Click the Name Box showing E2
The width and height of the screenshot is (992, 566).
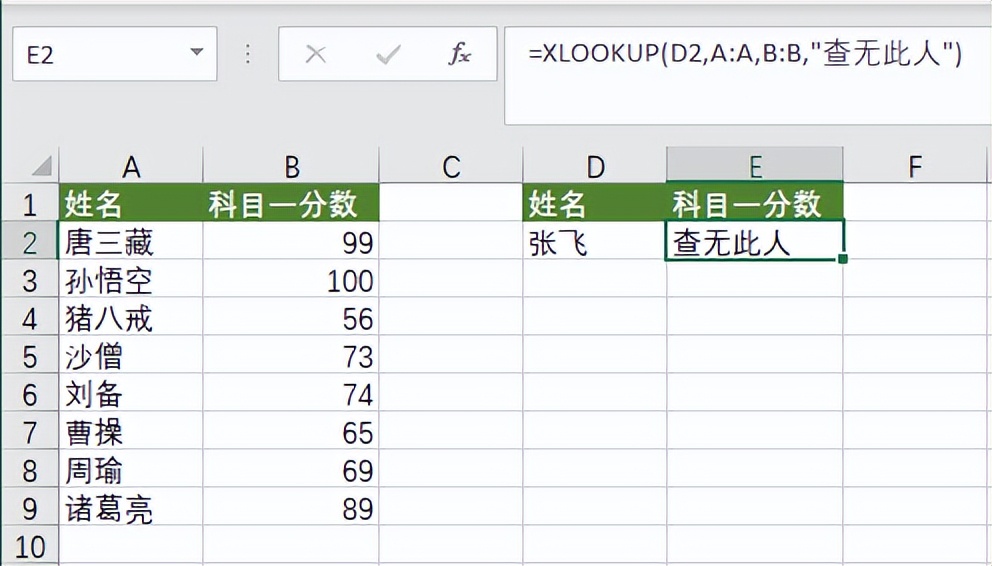[x=115, y=54]
